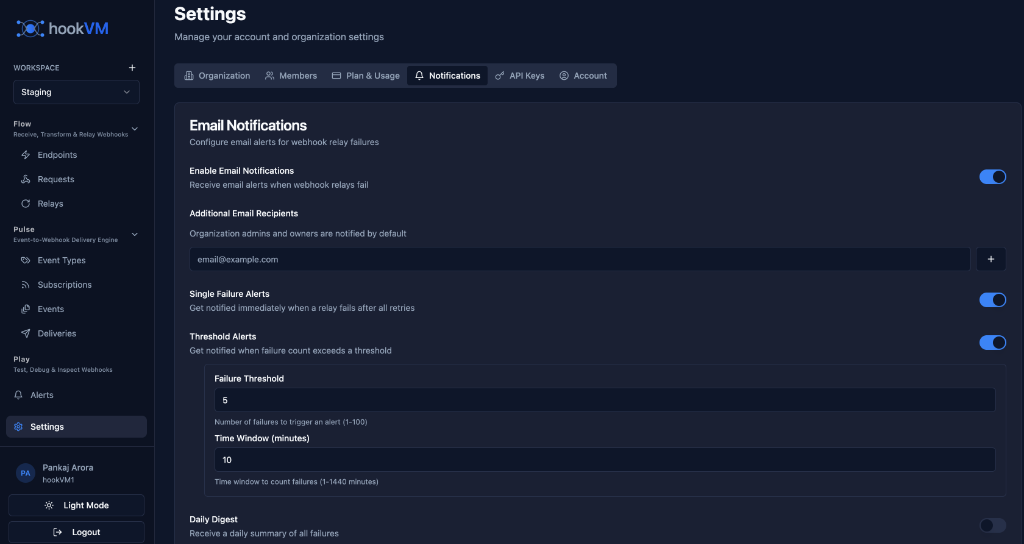Click the Settings gear icon in sidebar
The width and height of the screenshot is (1024, 544).
18,426
